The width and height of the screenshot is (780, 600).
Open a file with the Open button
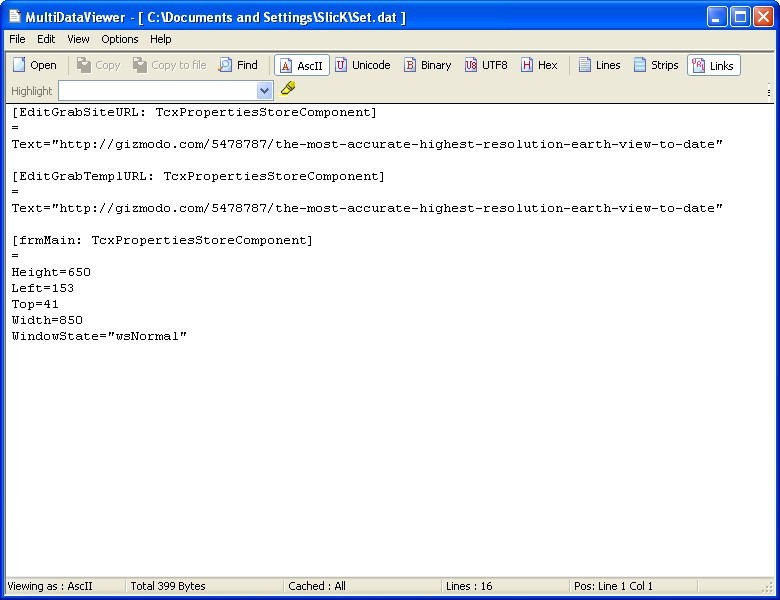(x=34, y=65)
